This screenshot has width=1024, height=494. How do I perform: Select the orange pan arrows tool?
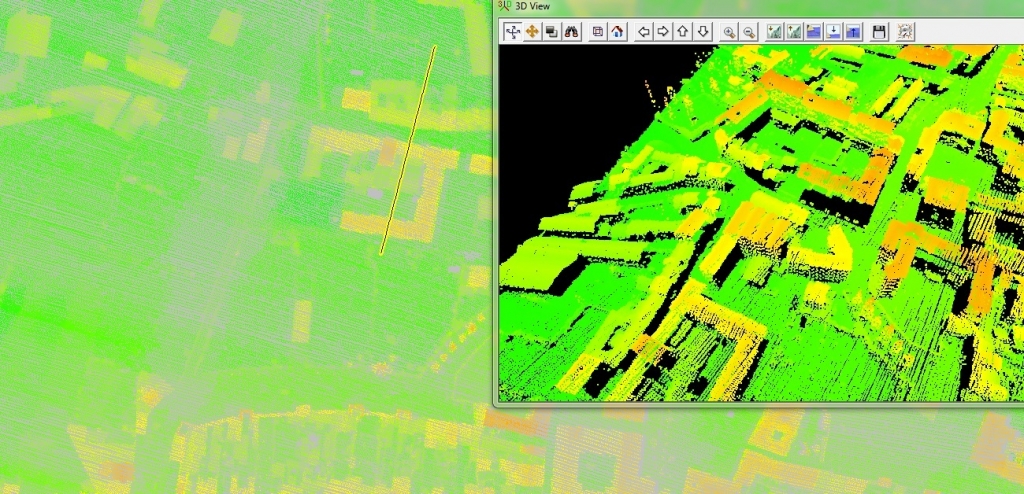point(532,31)
